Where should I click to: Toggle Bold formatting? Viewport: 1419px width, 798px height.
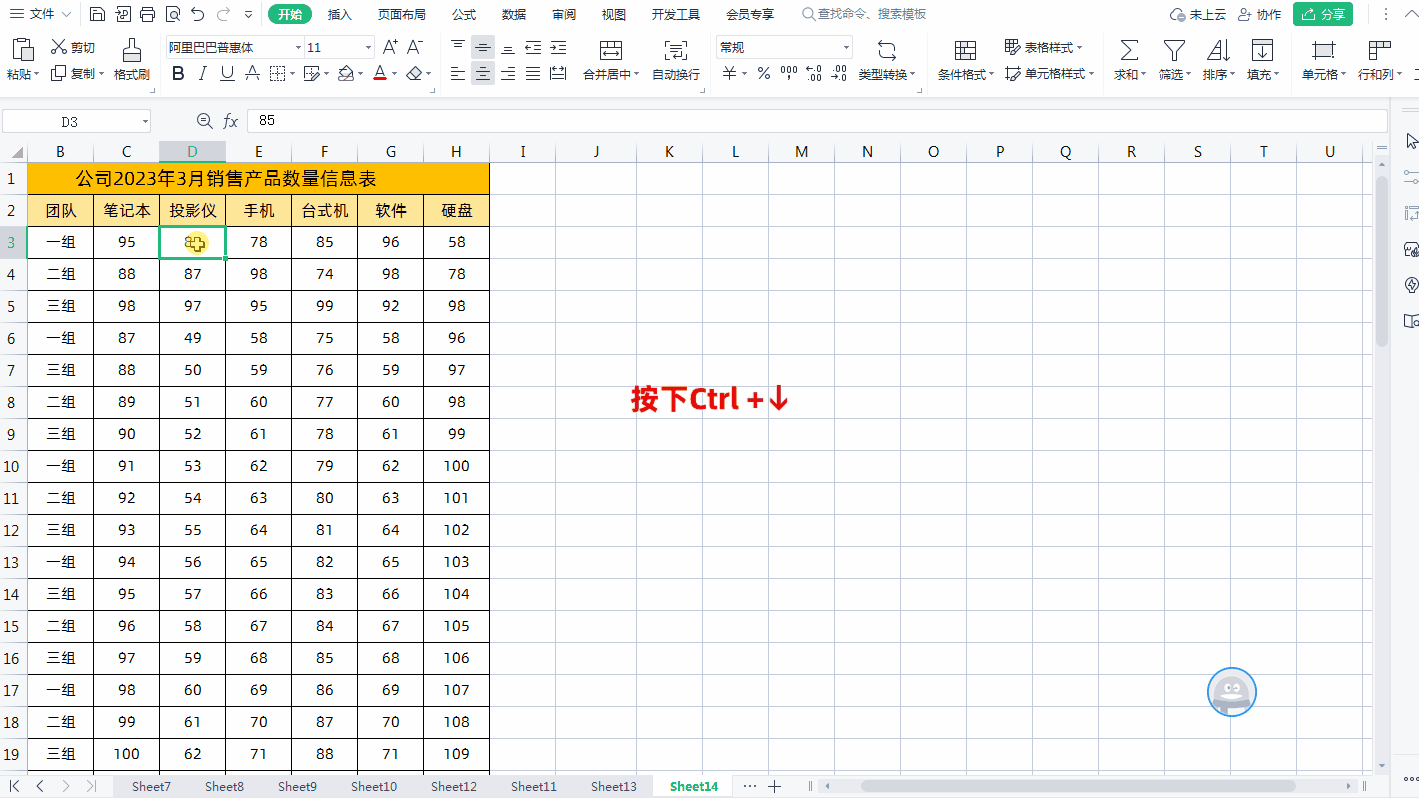tap(178, 73)
